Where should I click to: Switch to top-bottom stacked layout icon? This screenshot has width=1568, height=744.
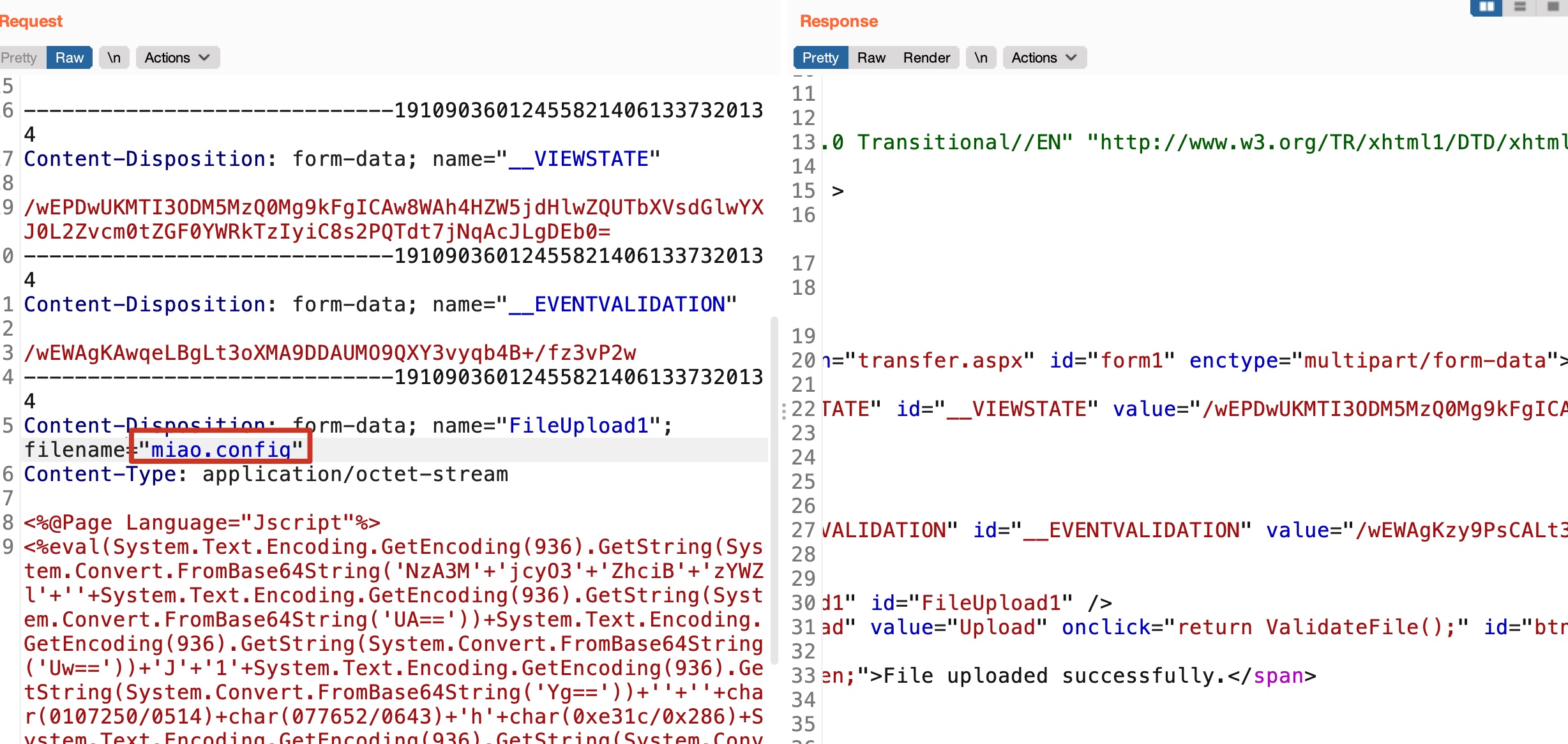click(1520, 6)
